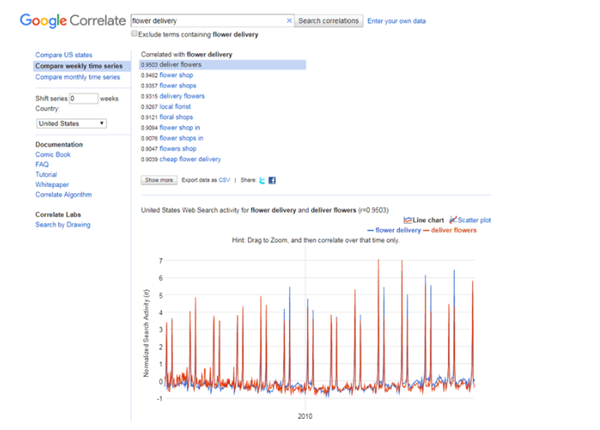Open the cheap flower delivery correlation

coord(190,159)
